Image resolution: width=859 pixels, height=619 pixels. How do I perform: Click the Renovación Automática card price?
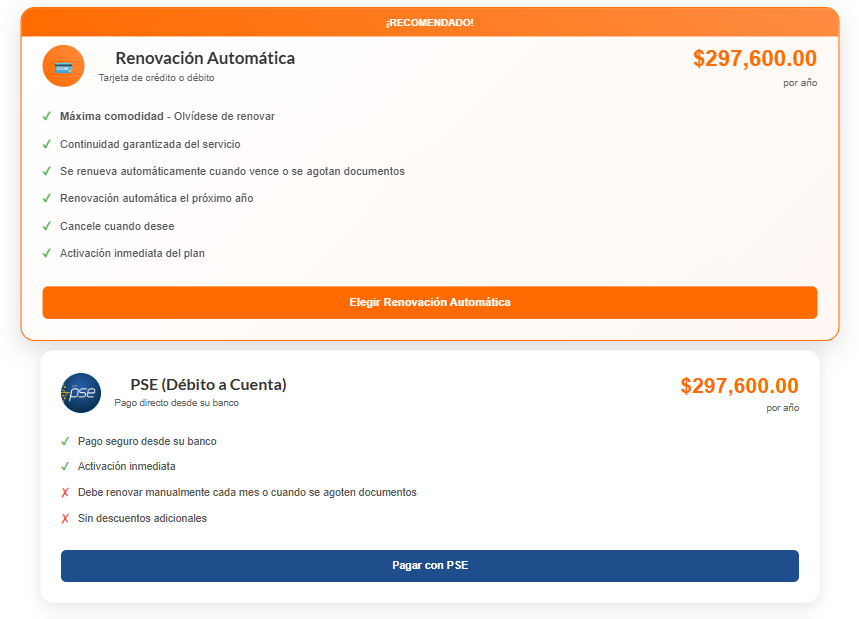754,59
